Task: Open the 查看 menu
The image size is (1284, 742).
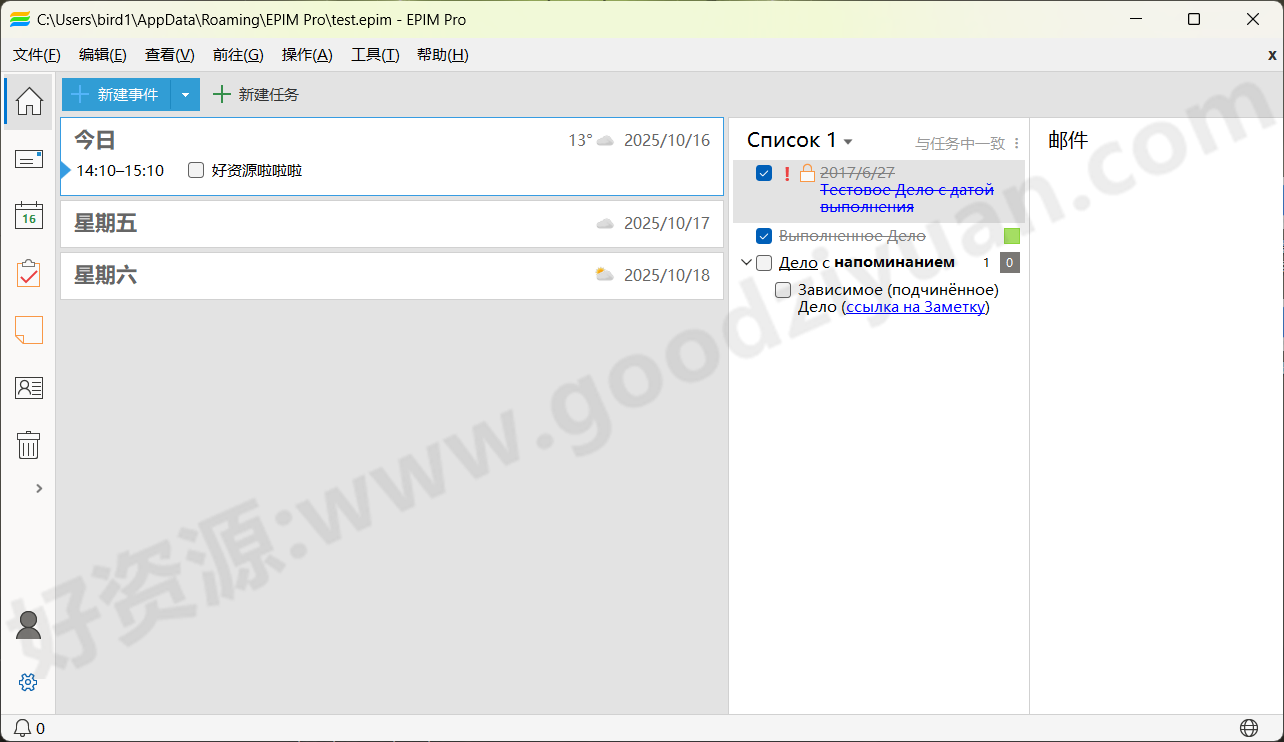Action: click(168, 55)
